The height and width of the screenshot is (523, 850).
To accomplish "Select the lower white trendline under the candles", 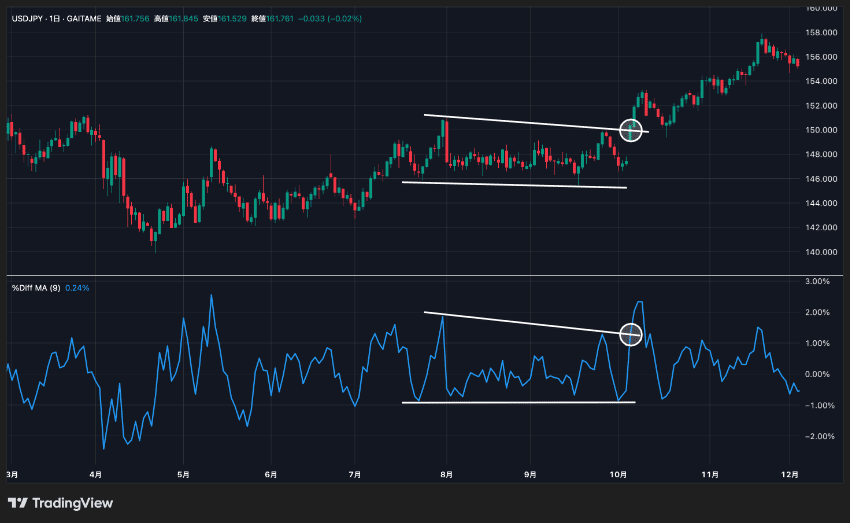I will click(x=514, y=185).
